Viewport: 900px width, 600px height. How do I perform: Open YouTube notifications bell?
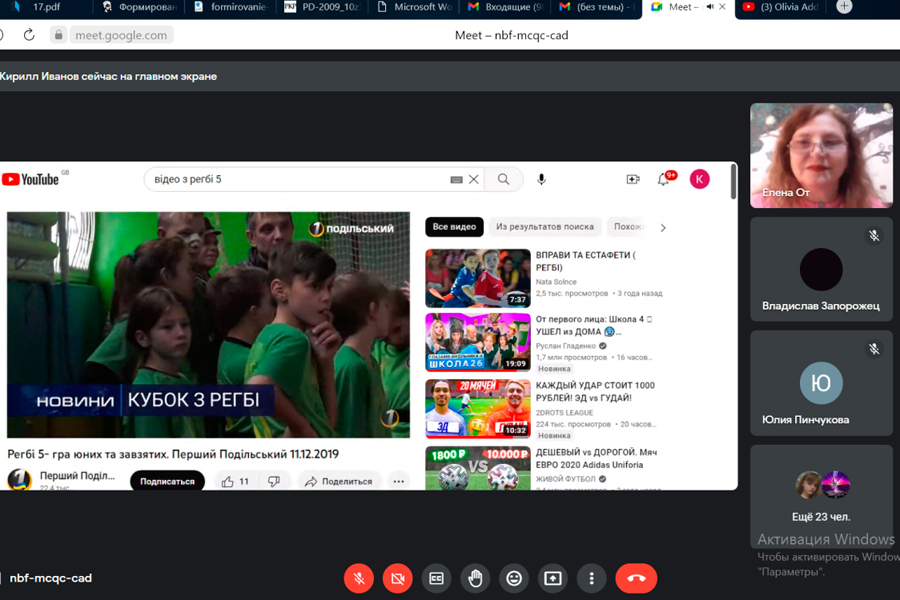click(x=663, y=179)
